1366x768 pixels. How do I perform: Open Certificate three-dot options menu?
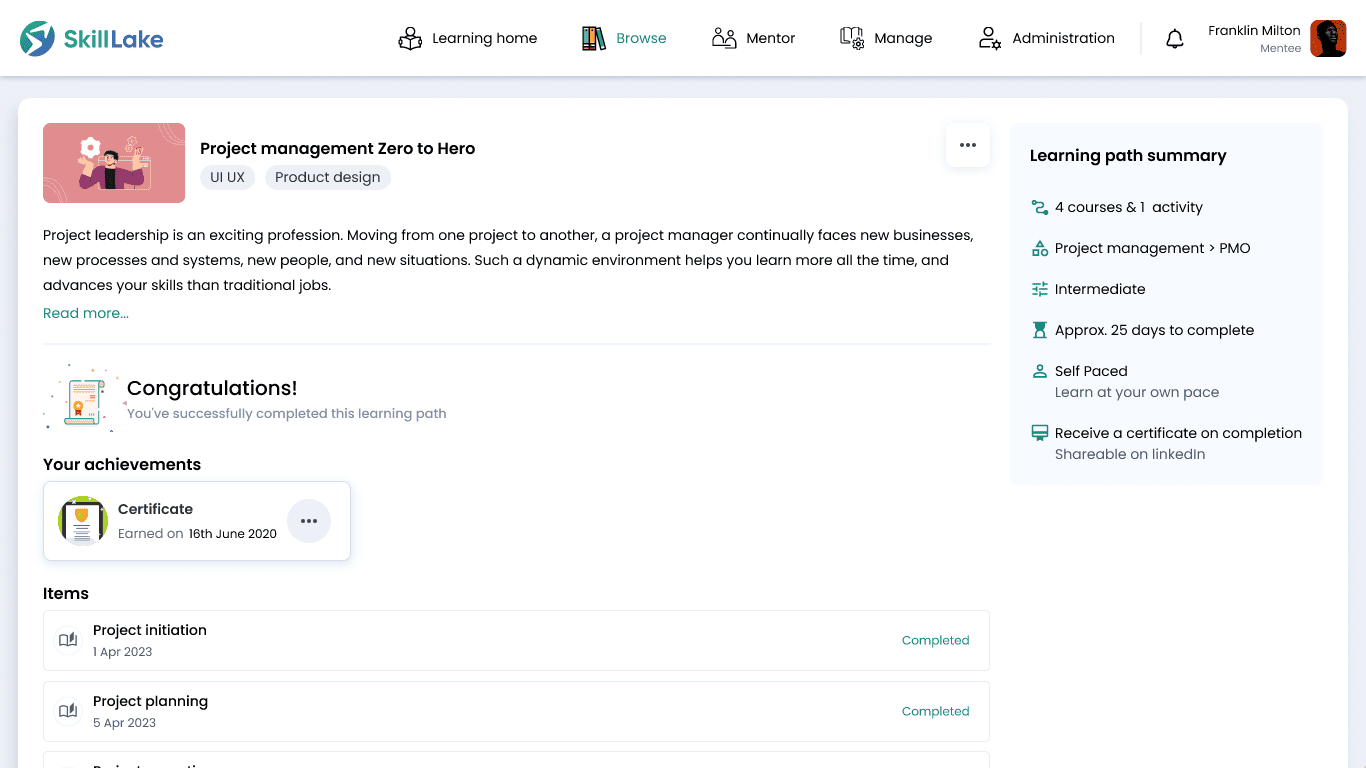pos(309,521)
